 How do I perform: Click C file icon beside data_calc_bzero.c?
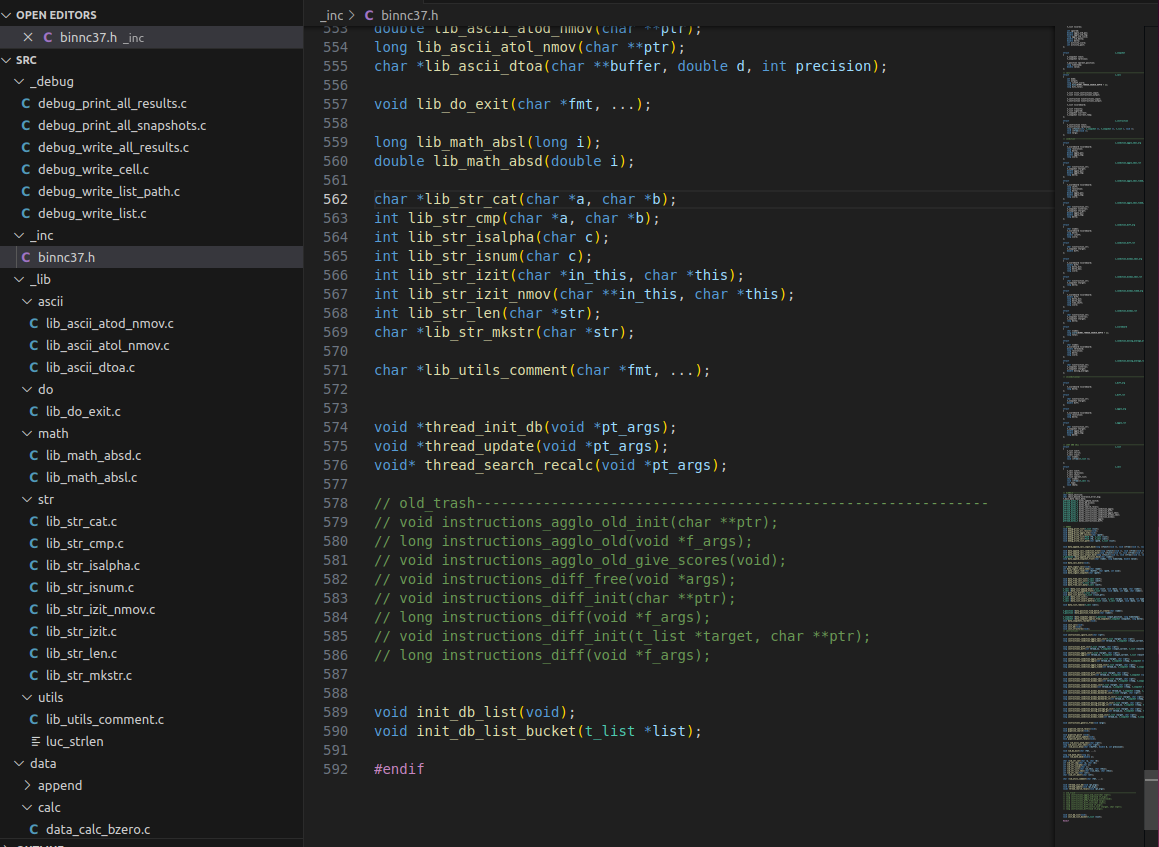(34, 829)
